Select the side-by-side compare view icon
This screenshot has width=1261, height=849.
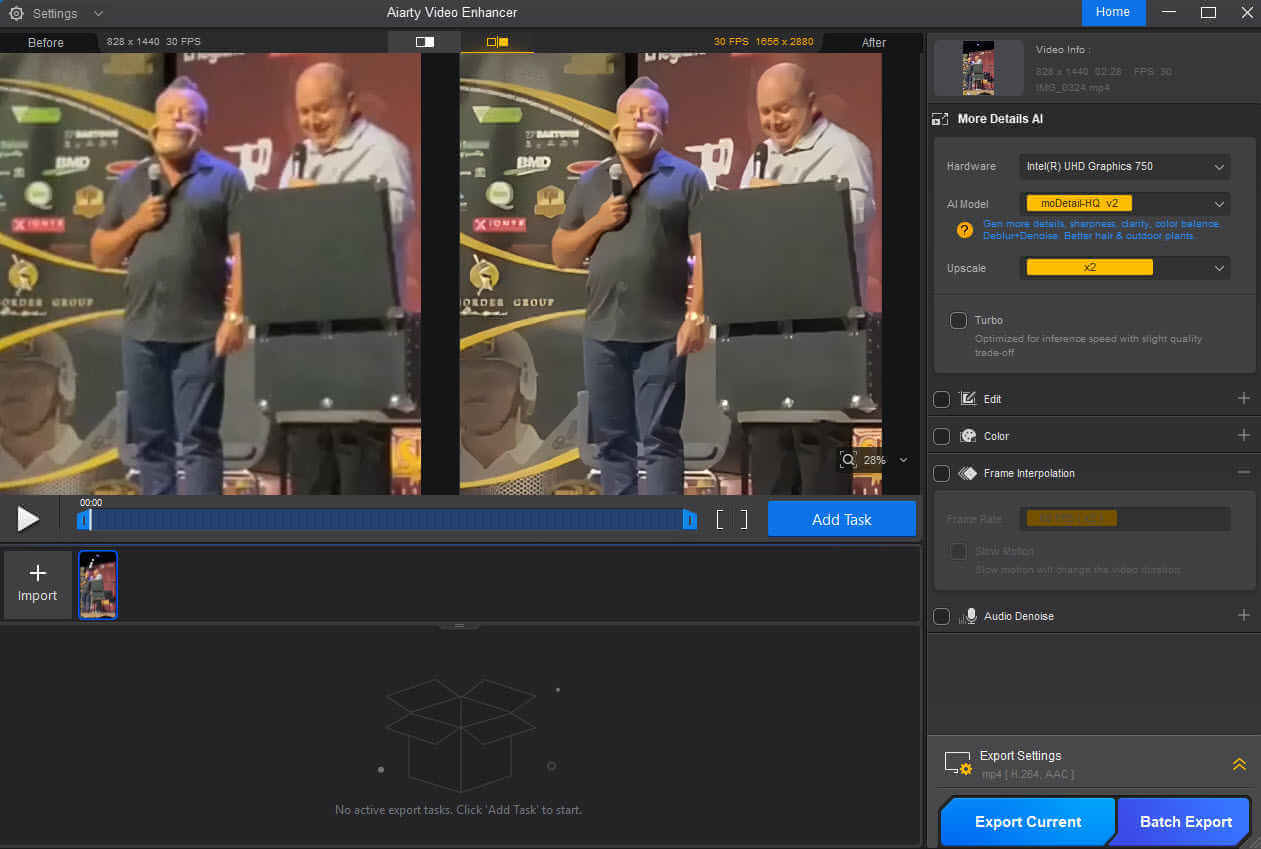point(497,42)
